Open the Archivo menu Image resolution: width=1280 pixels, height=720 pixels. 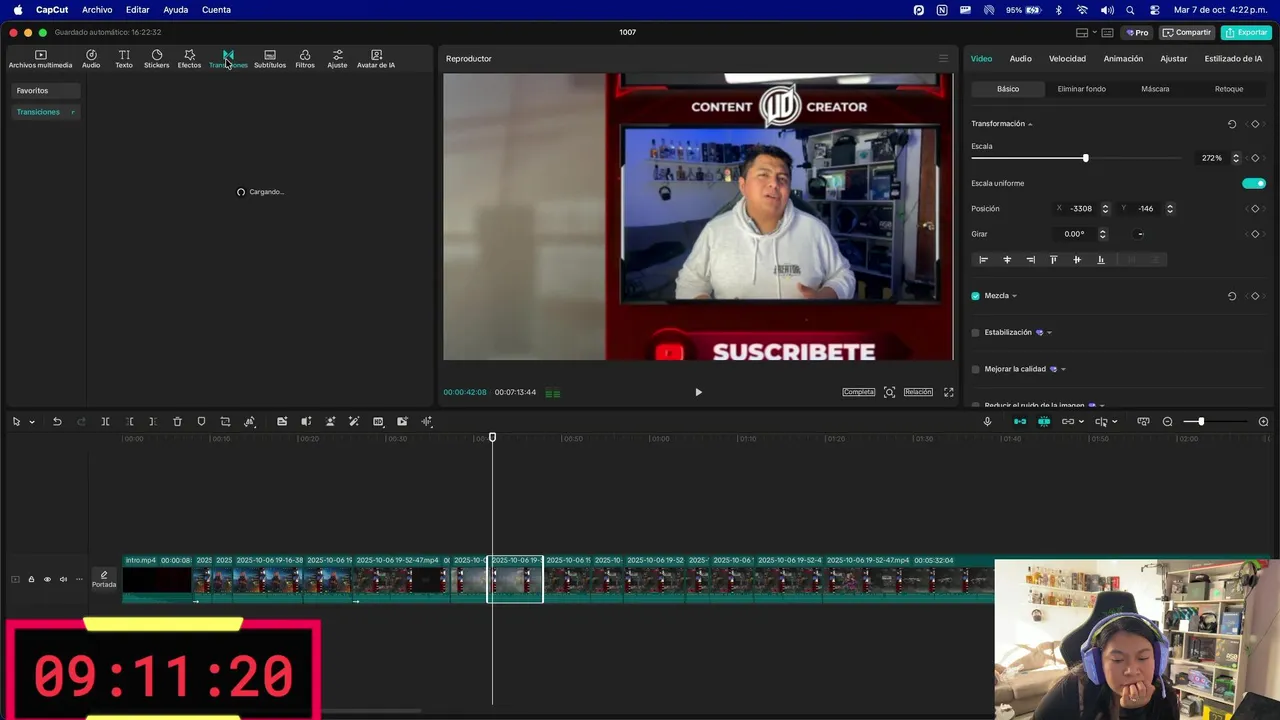[x=97, y=10]
